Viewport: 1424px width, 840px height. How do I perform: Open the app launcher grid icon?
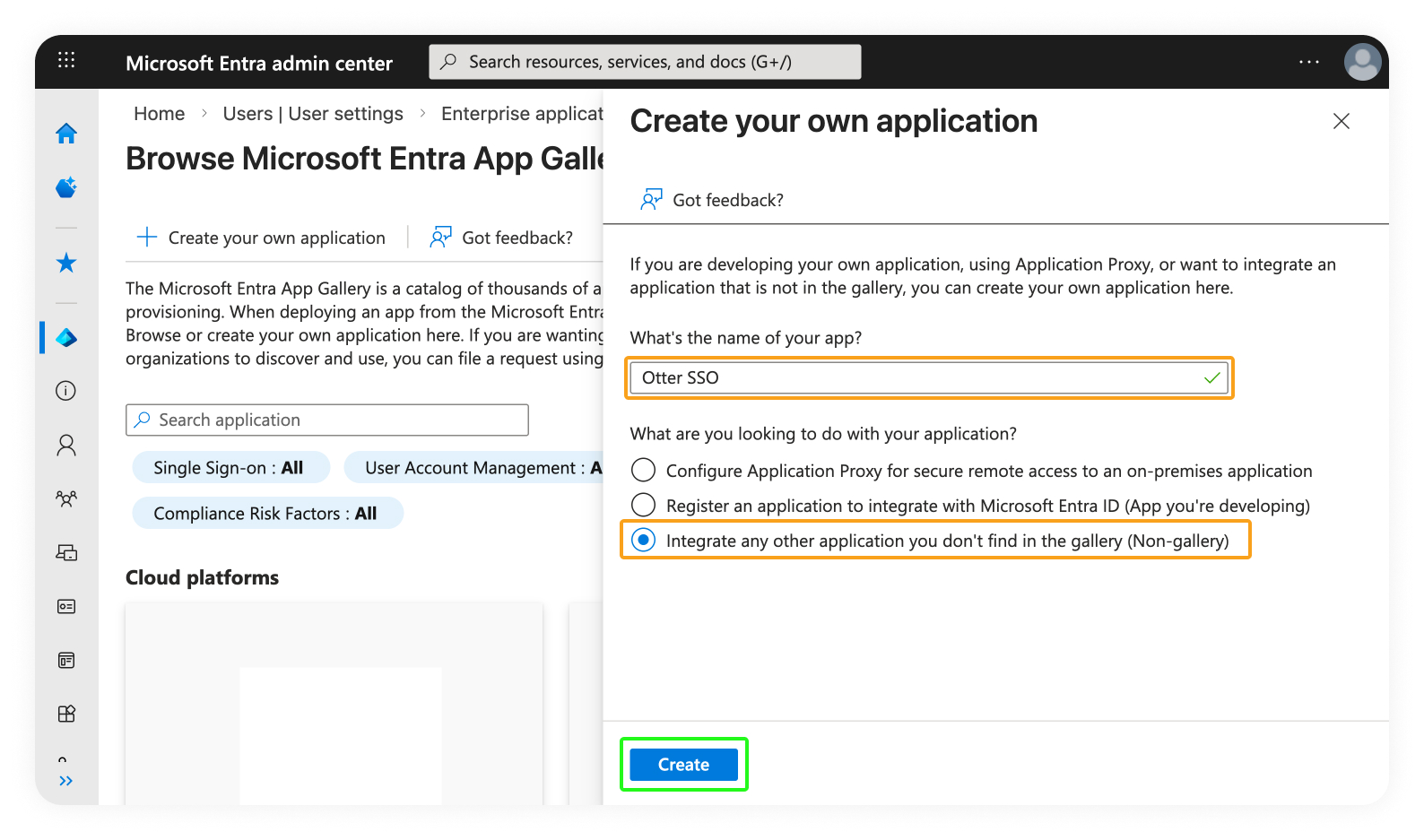(x=66, y=60)
